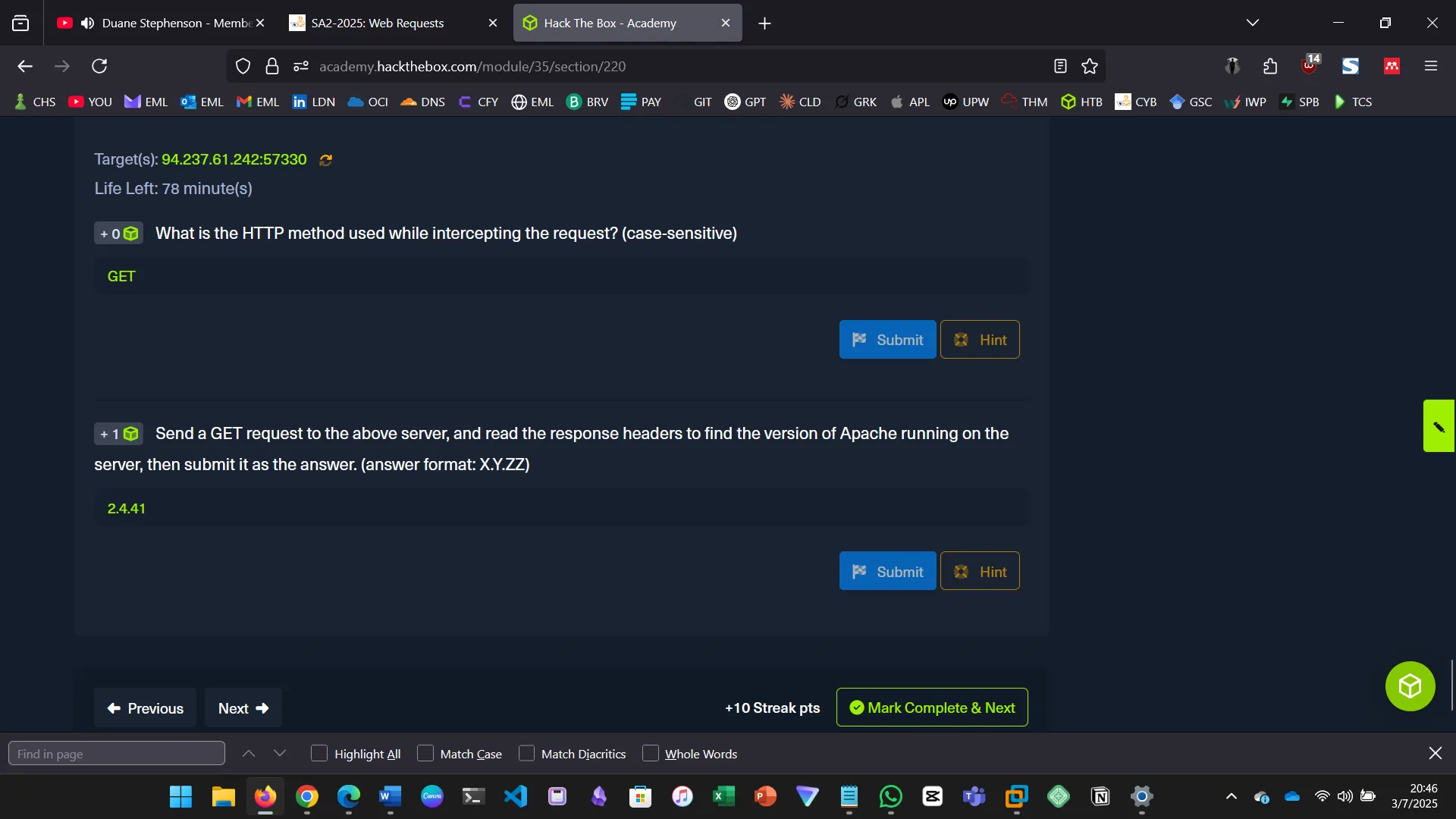Mute audio on Duane Stephenson tab
Viewport: 1456px width, 819px height.
pyautogui.click(x=88, y=24)
